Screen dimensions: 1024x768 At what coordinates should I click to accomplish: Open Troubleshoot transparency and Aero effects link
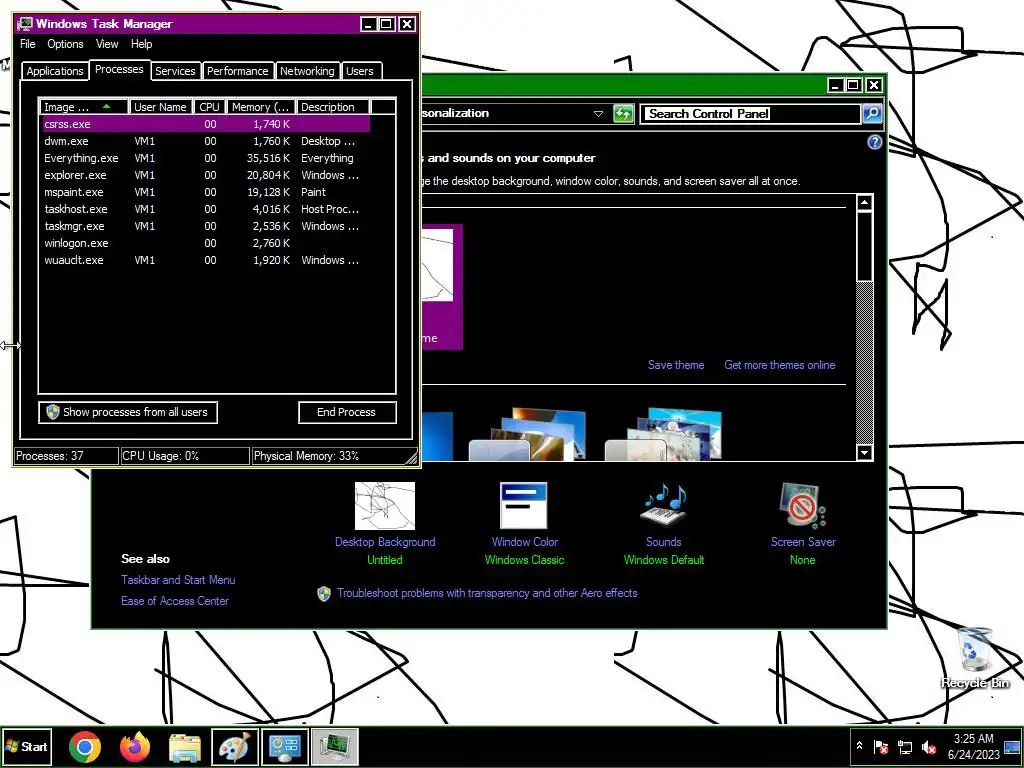pyautogui.click(x=487, y=593)
